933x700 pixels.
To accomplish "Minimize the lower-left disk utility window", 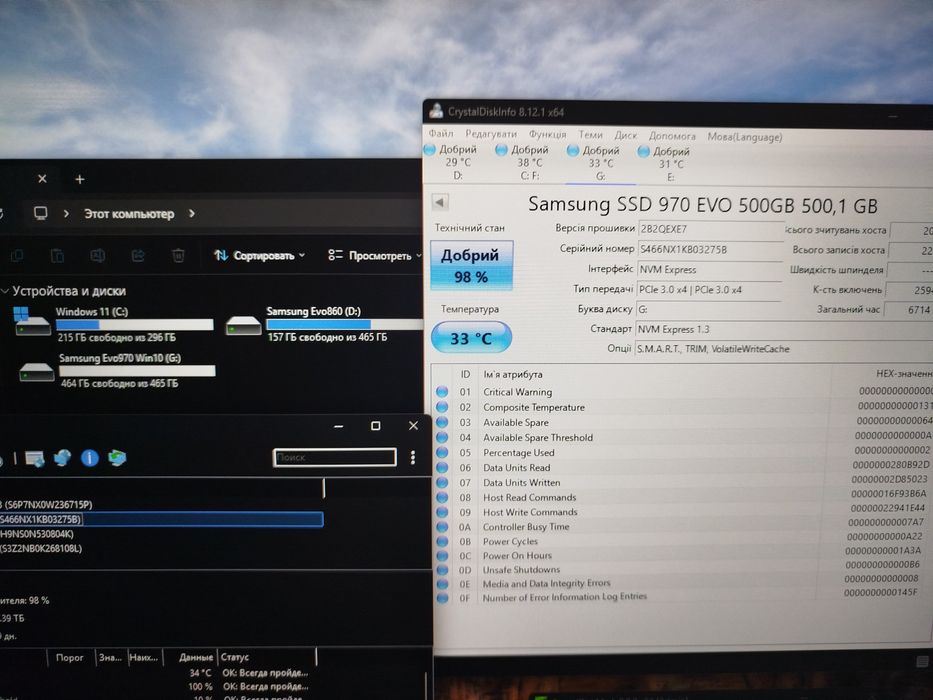I will tap(339, 426).
